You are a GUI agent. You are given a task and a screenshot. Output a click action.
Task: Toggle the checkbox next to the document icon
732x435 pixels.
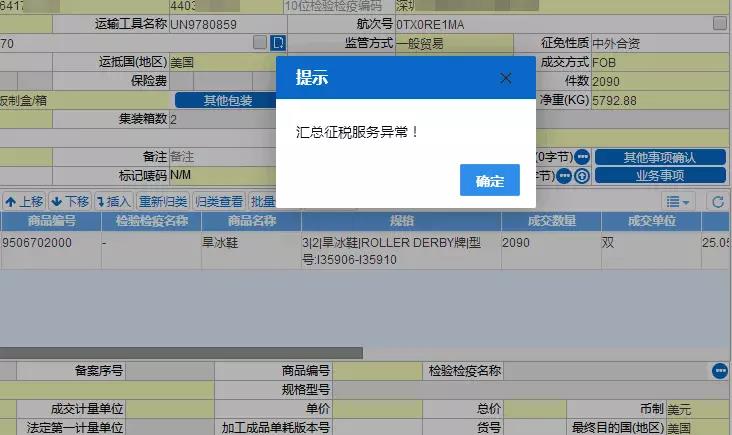[x=260, y=42]
